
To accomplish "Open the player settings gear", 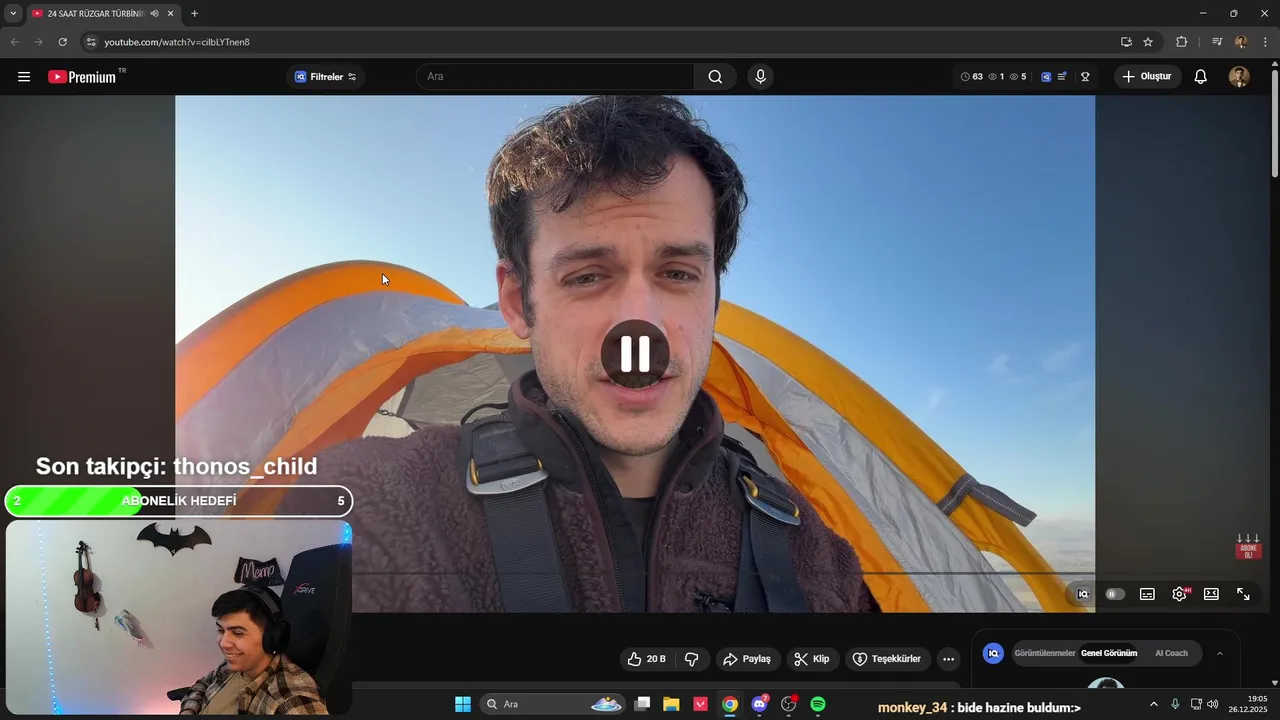I will click(1179, 594).
